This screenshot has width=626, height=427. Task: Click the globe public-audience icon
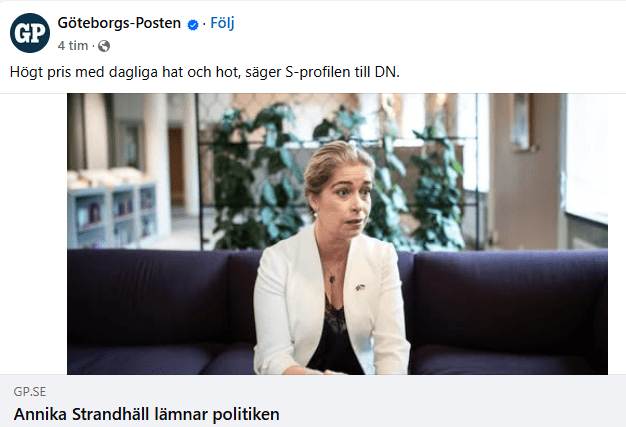(104, 46)
